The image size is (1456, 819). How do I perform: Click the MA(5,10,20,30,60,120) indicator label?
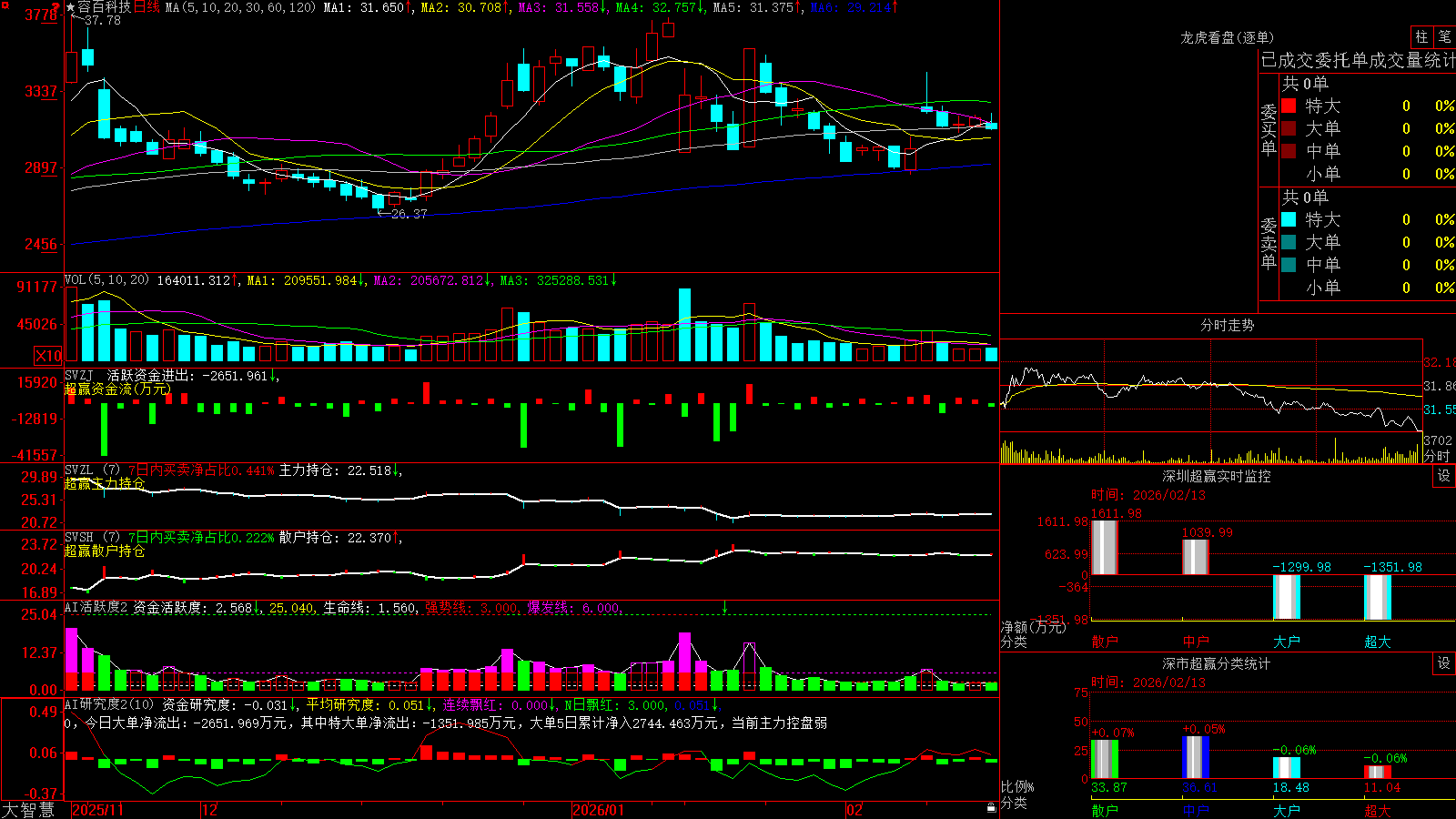240,7
